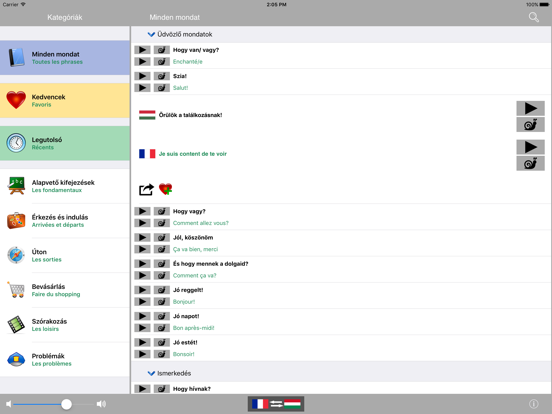This screenshot has width=552, height=414.
Task: Collapse the 'Ismerkedés' section chevron
Action: click(x=151, y=373)
